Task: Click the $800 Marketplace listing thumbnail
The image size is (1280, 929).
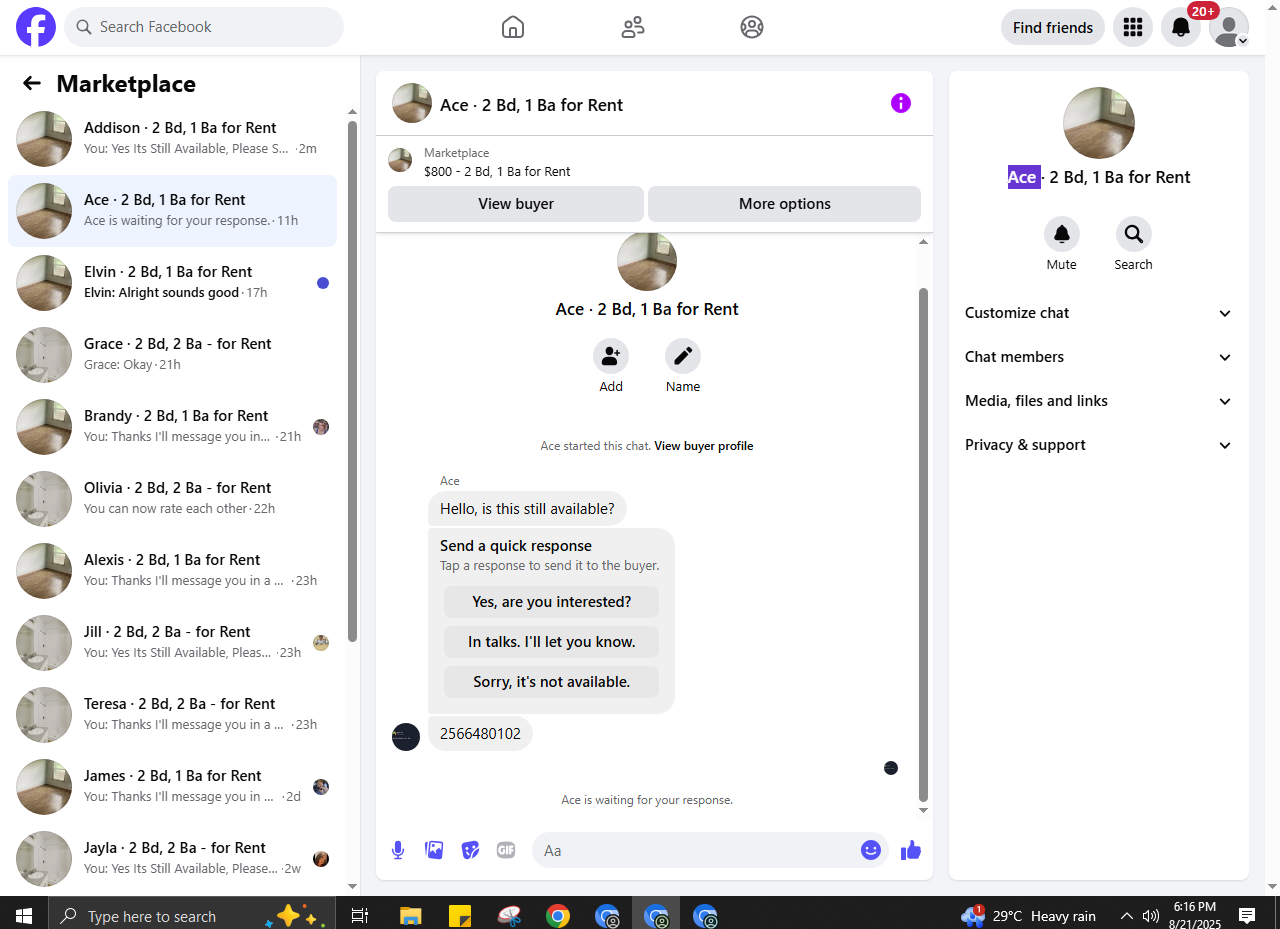Action: [400, 160]
